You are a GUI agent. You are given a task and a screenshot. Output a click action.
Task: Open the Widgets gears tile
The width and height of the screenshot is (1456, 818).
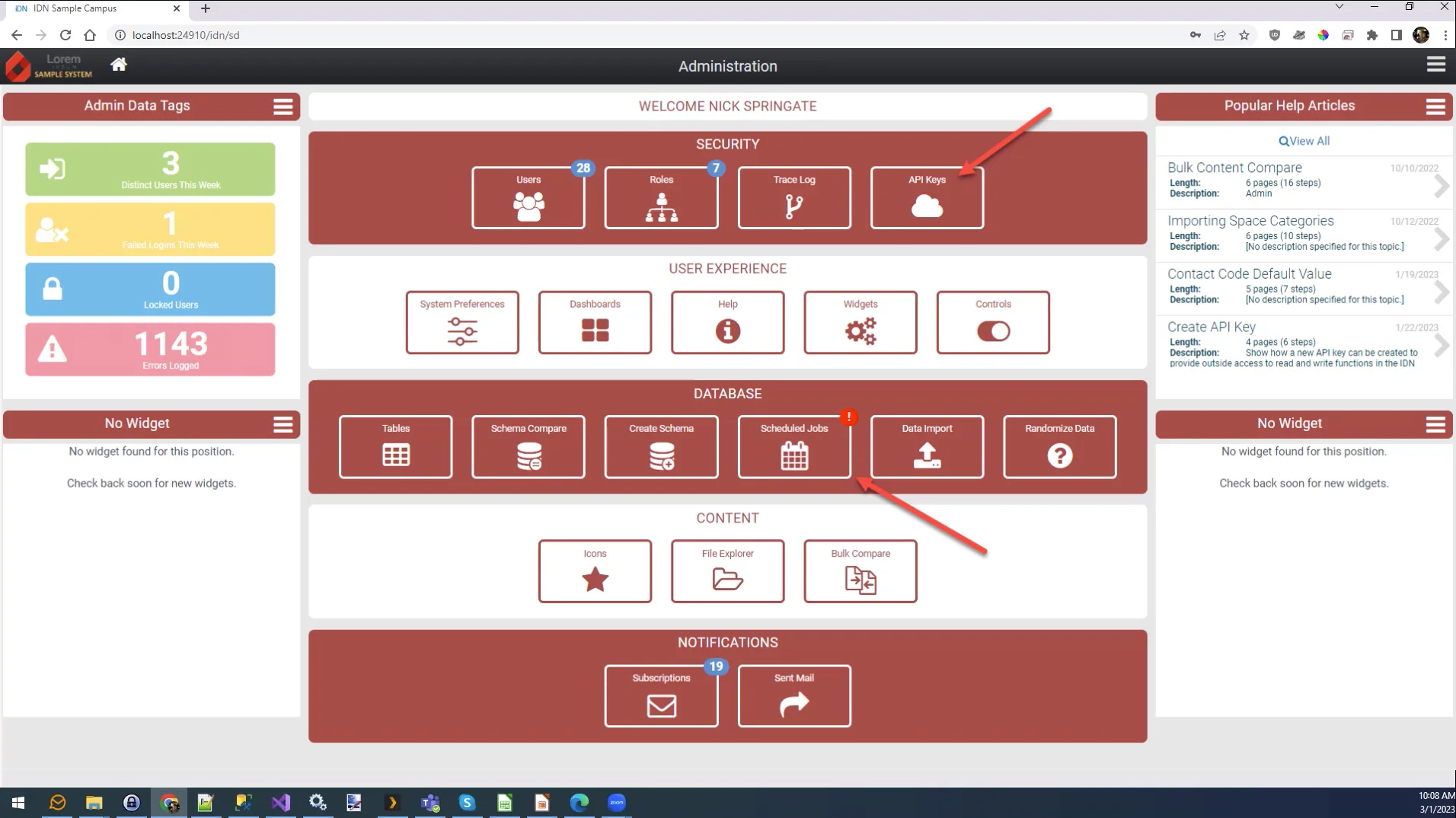pos(861,322)
